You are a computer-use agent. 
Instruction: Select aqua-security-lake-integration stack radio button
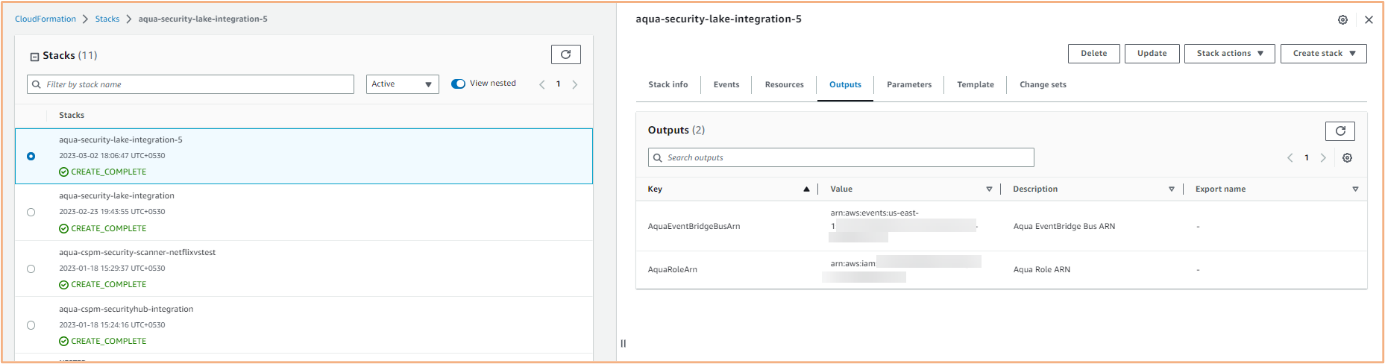[x=31, y=212]
